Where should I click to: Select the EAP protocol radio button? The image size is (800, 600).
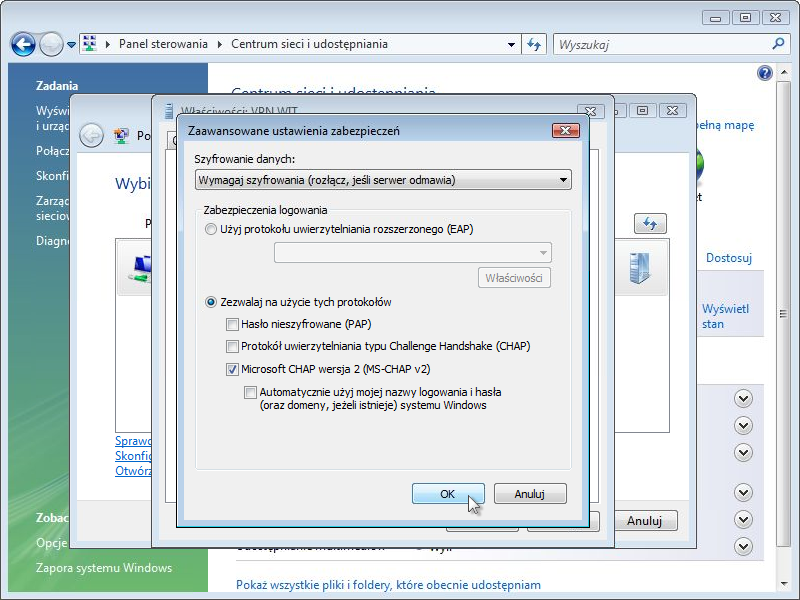point(210,229)
